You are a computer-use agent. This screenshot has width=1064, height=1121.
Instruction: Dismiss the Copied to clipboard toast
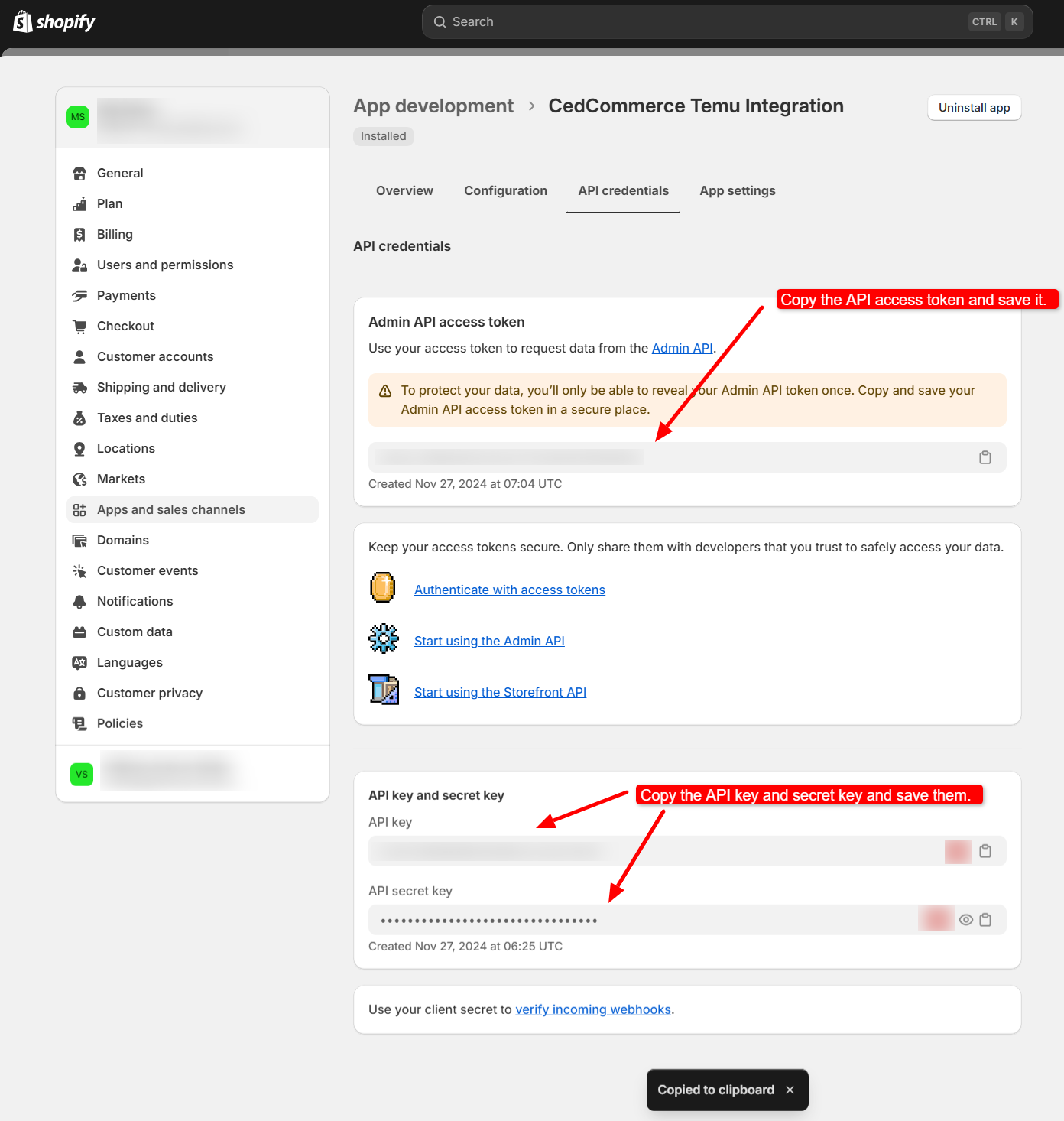(x=790, y=1090)
